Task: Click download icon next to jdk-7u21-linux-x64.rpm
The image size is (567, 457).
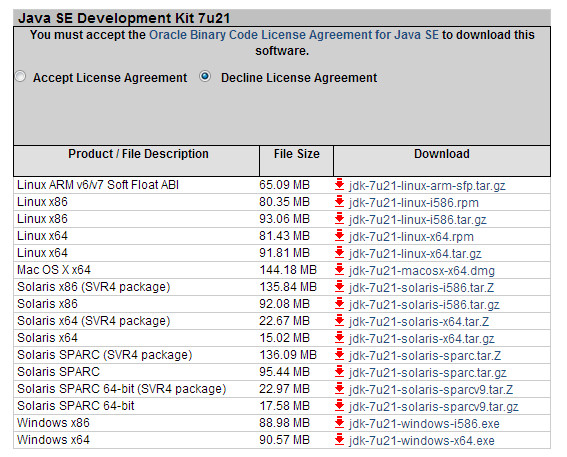Action: [339, 235]
